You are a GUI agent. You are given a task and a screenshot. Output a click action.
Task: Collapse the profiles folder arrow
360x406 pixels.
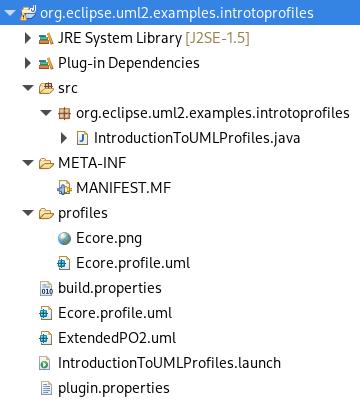28,213
